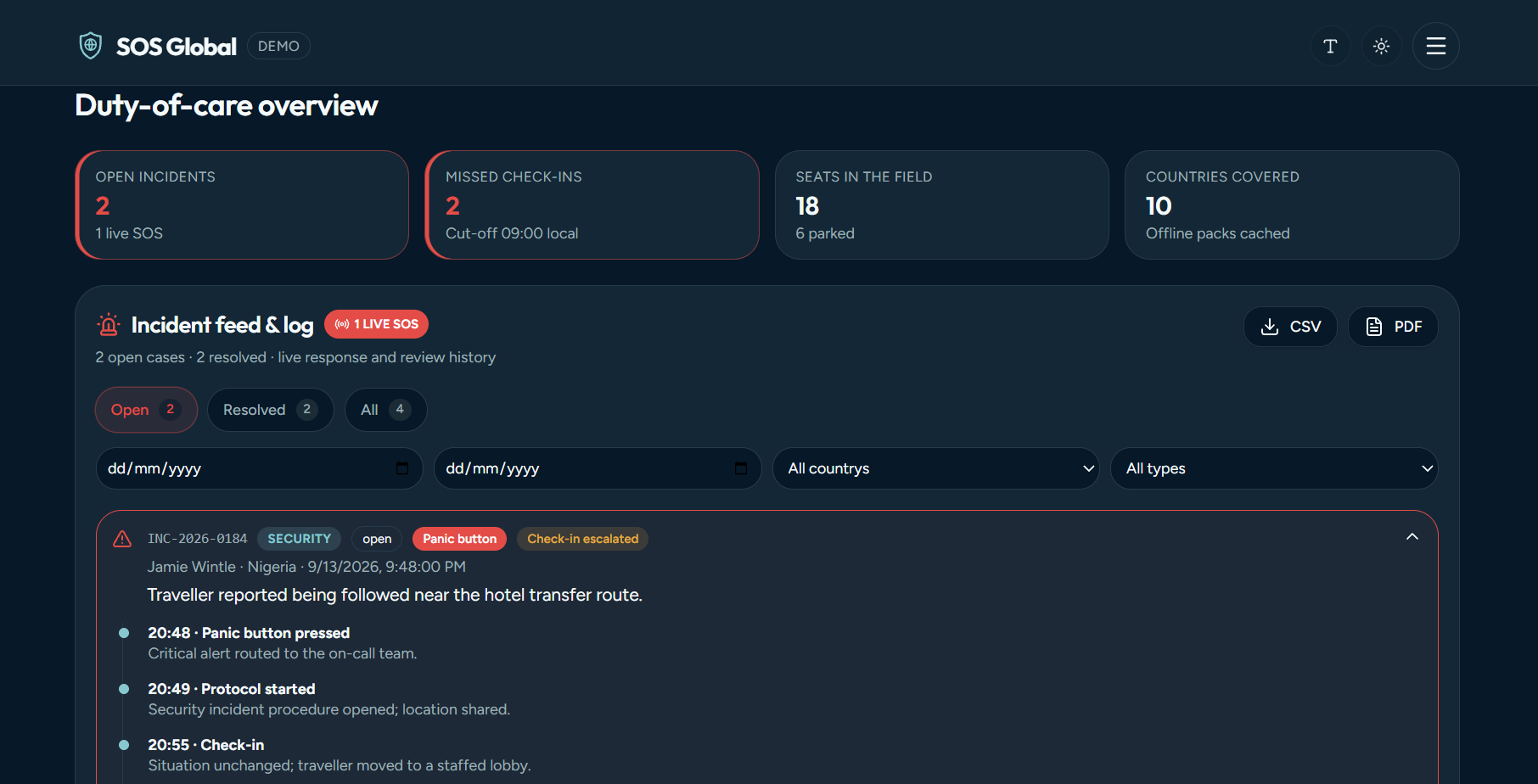Image resolution: width=1538 pixels, height=784 pixels.
Task: Open the Seats in the Field card
Action: tap(942, 204)
